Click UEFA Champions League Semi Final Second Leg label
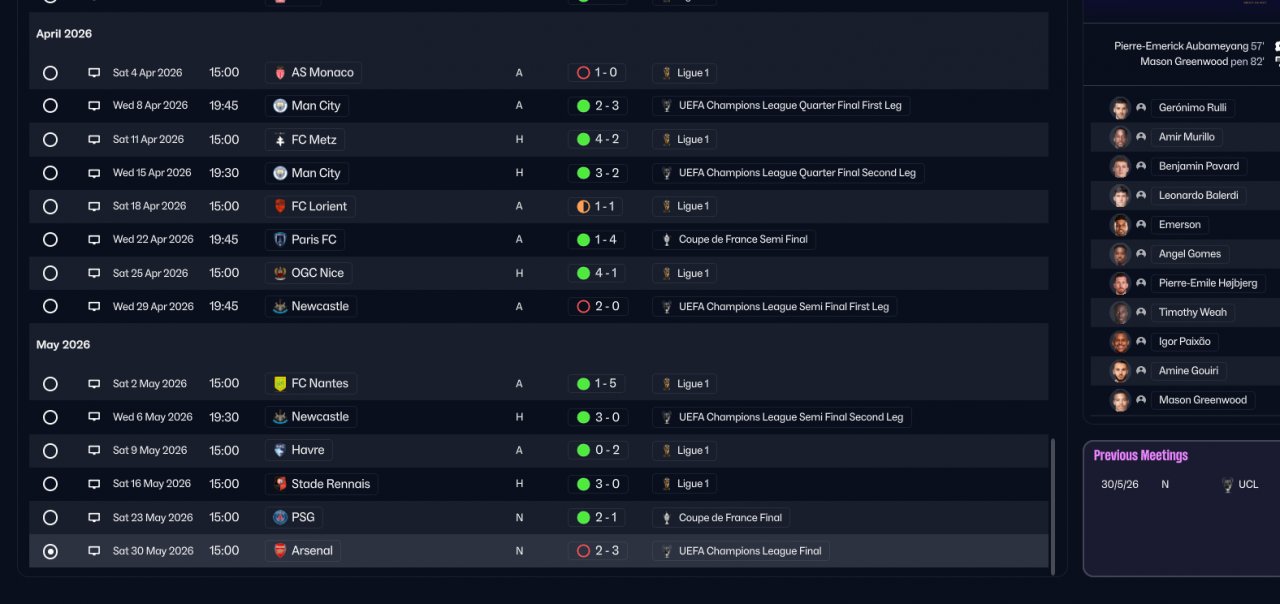The height and width of the screenshot is (604, 1280). pos(790,417)
